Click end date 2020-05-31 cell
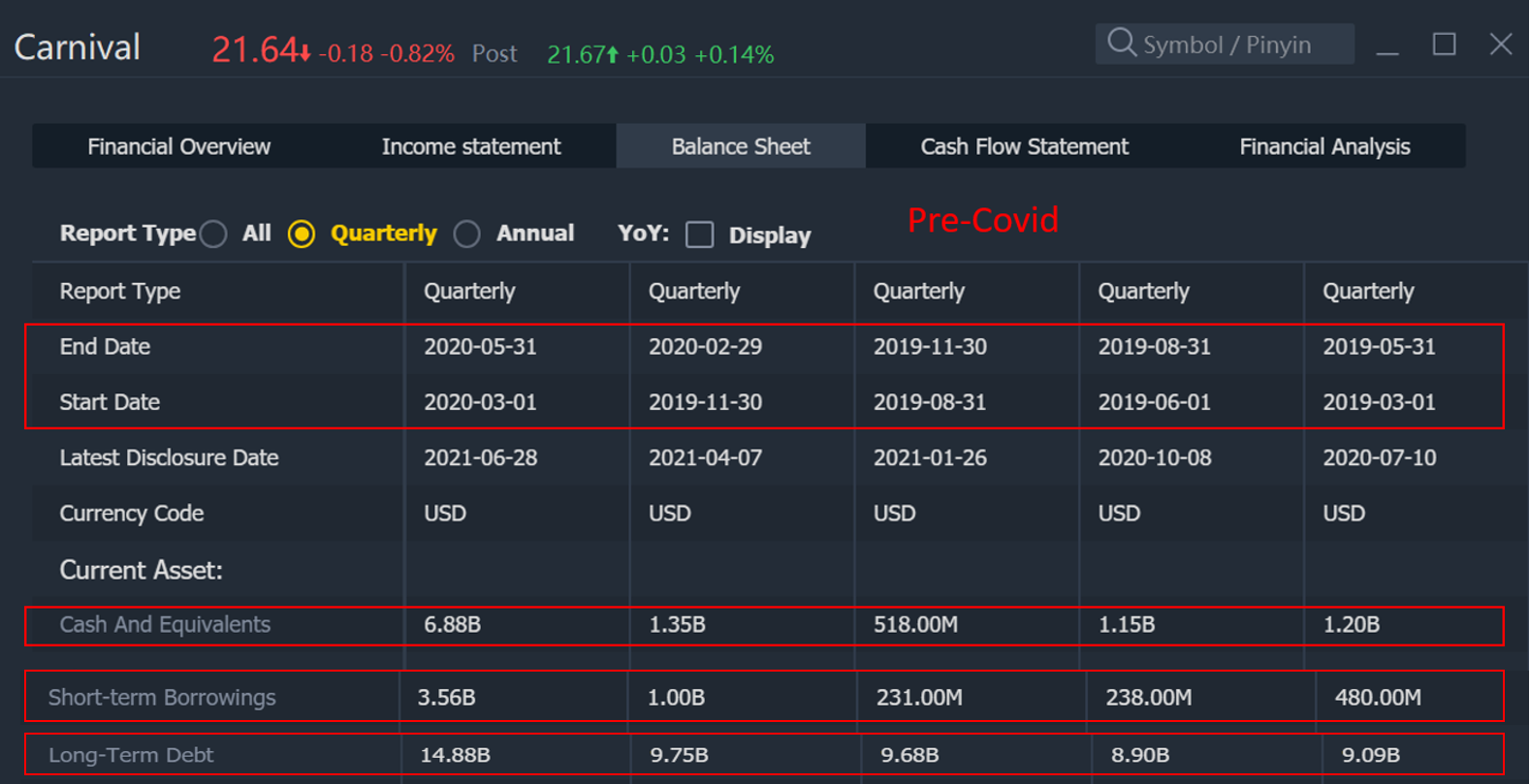Viewport: 1530px width, 784px height. click(x=480, y=347)
